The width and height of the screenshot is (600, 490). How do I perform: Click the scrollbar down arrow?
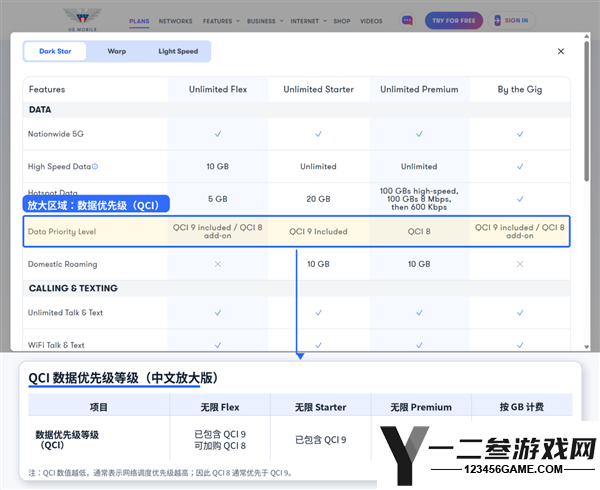(x=587, y=347)
